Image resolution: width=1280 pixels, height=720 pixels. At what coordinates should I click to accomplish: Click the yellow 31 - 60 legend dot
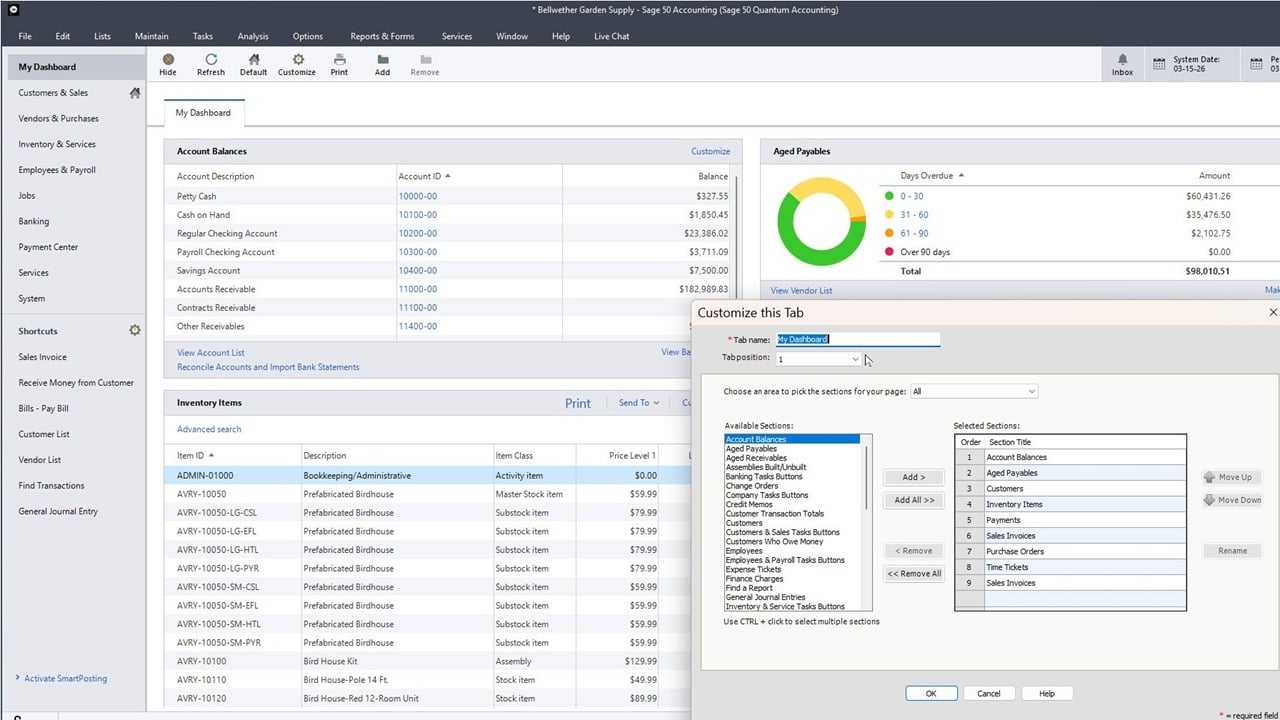pos(889,215)
